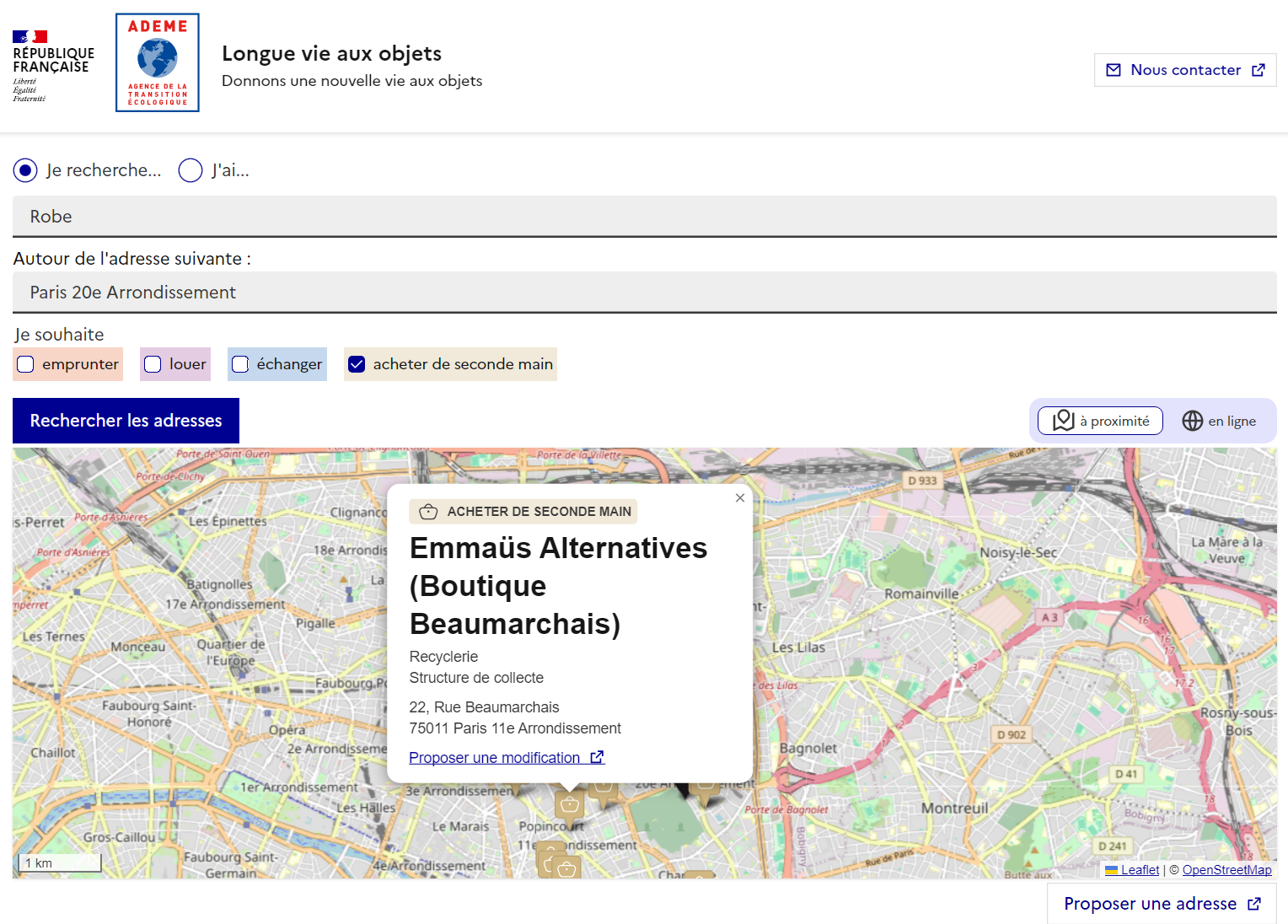Click the Donnons une nouvelle vie aux objets tagline
This screenshot has width=1288, height=924.
click(x=352, y=81)
